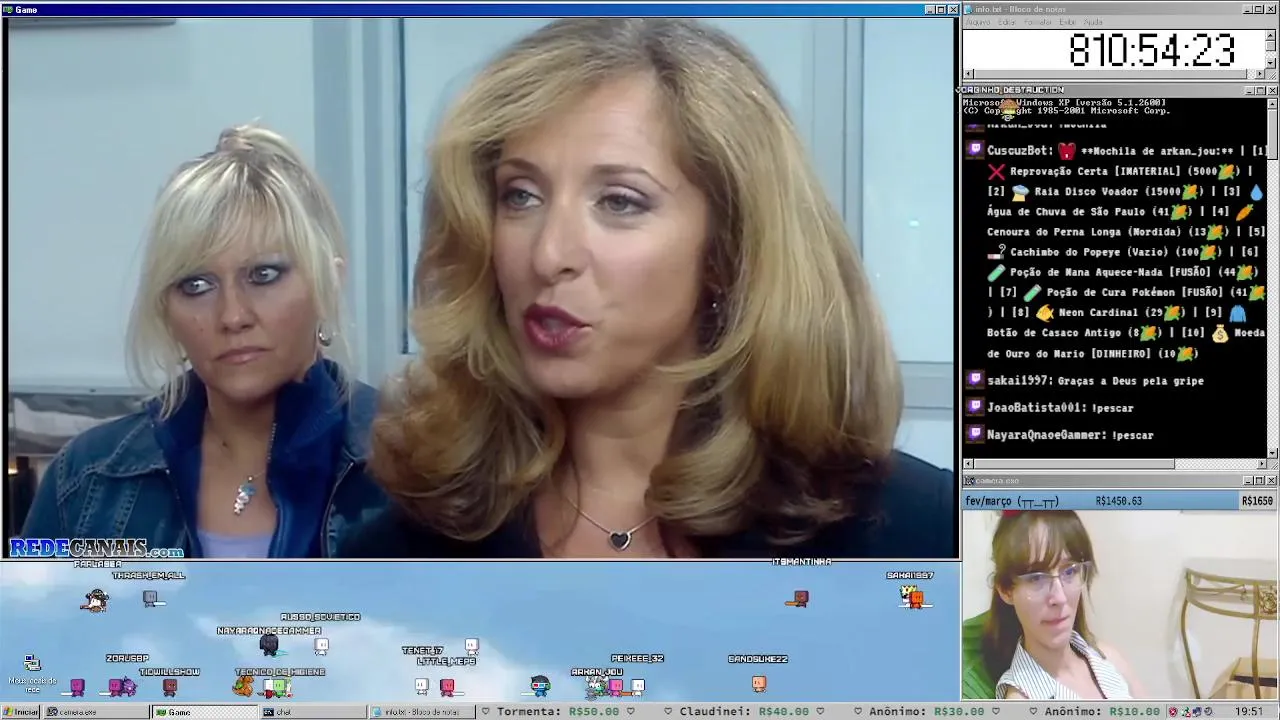This screenshot has height=720, width=1280.
Task: Click the taskbar clock showing 19:51
Action: pos(1249,712)
